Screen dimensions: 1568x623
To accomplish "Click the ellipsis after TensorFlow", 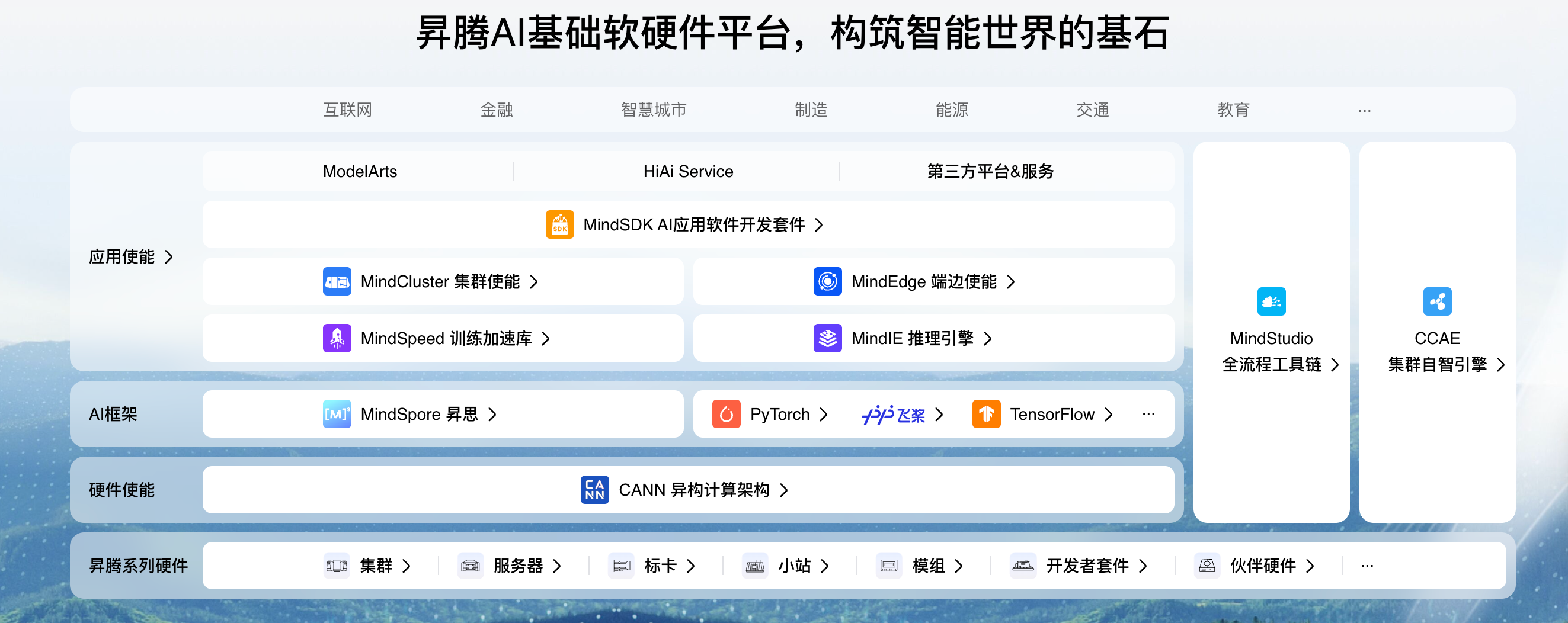I will pos(1148,415).
